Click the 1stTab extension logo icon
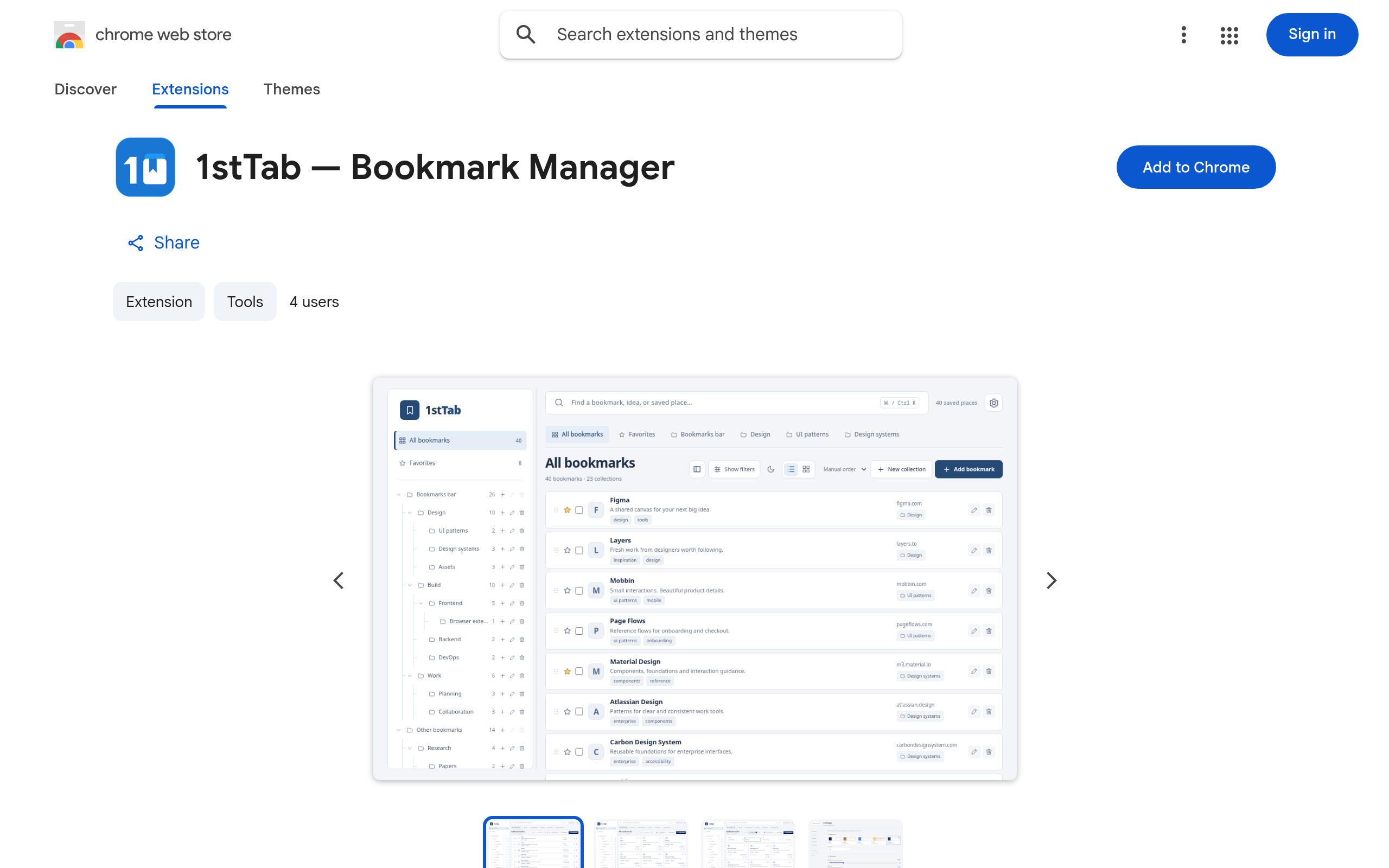 click(145, 167)
